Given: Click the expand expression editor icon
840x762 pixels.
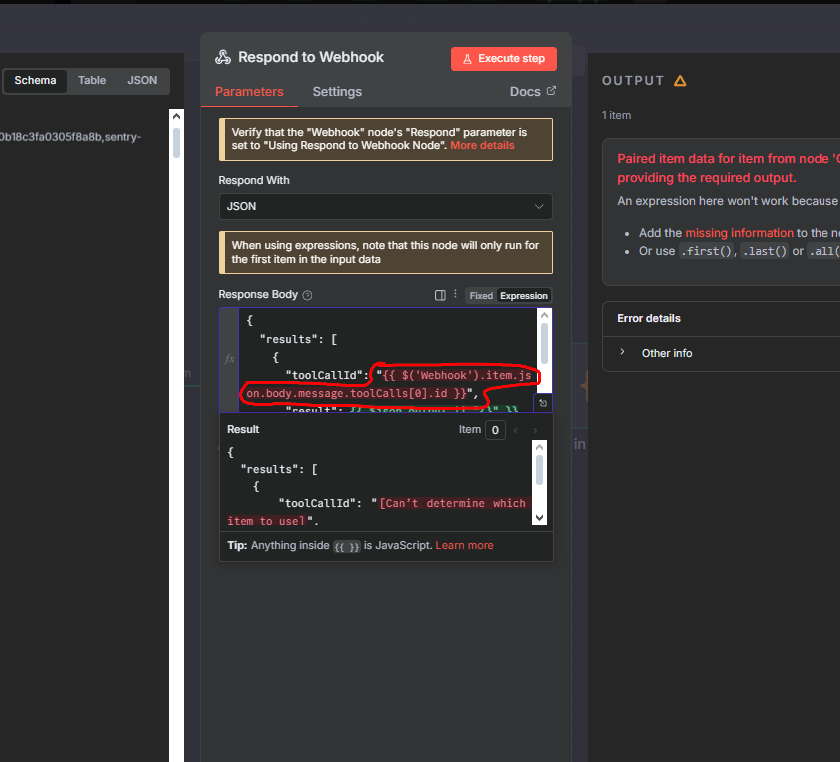Looking at the screenshot, I should click(541, 403).
